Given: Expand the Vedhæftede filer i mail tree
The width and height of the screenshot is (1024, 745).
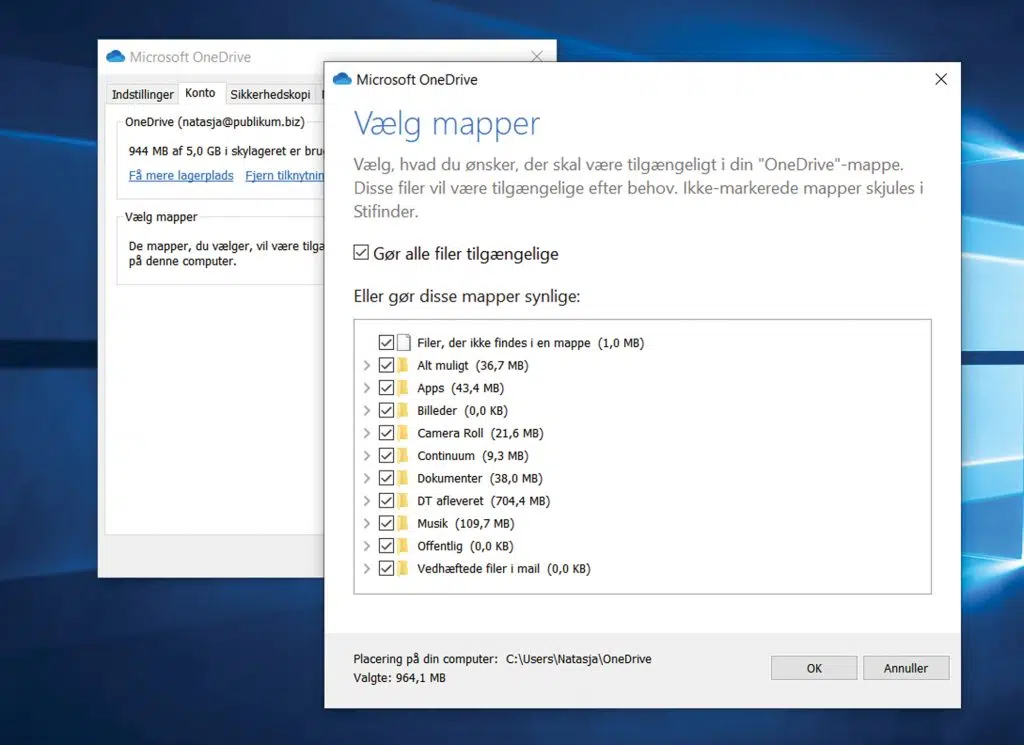Looking at the screenshot, I should [x=367, y=568].
